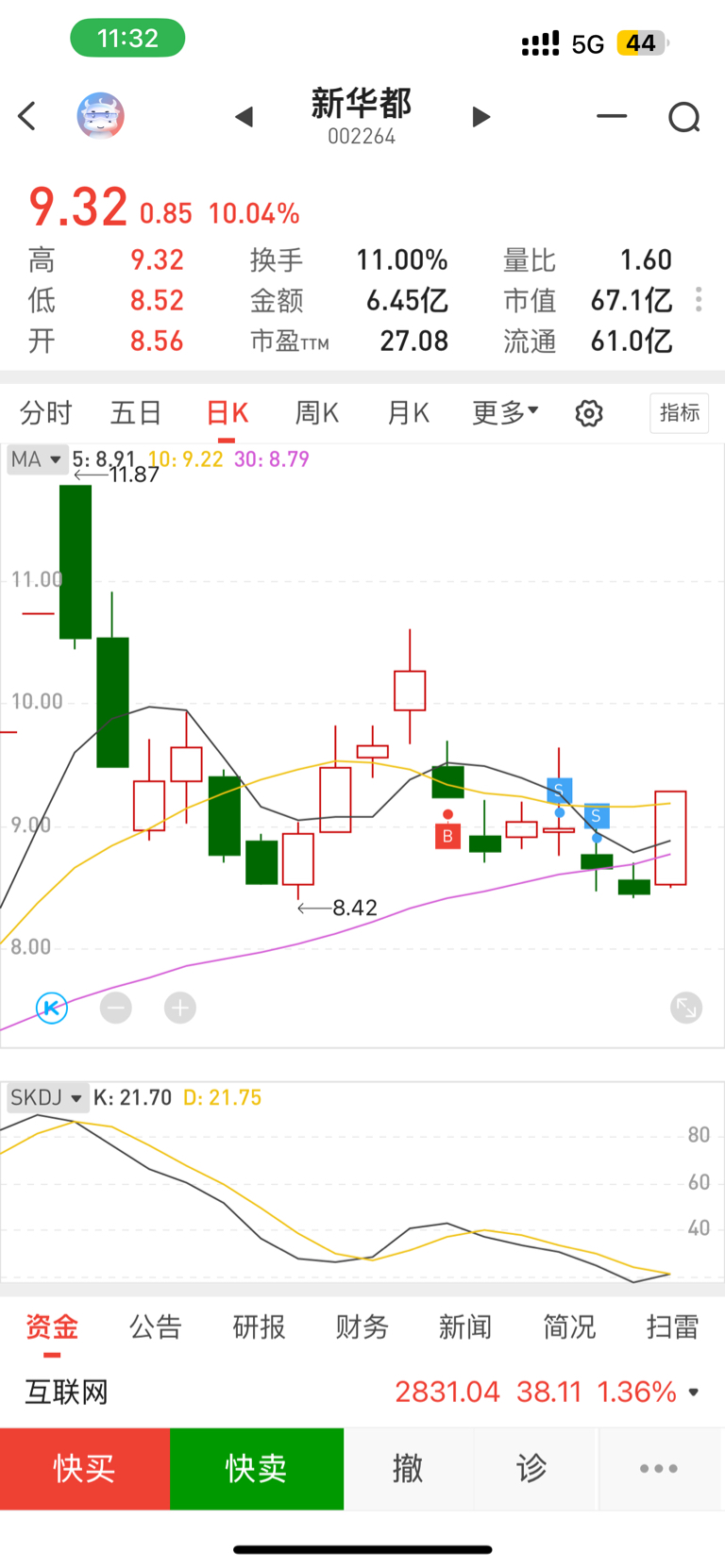
Task: Tap the chart low-price label 8.42
Action: [x=354, y=908]
